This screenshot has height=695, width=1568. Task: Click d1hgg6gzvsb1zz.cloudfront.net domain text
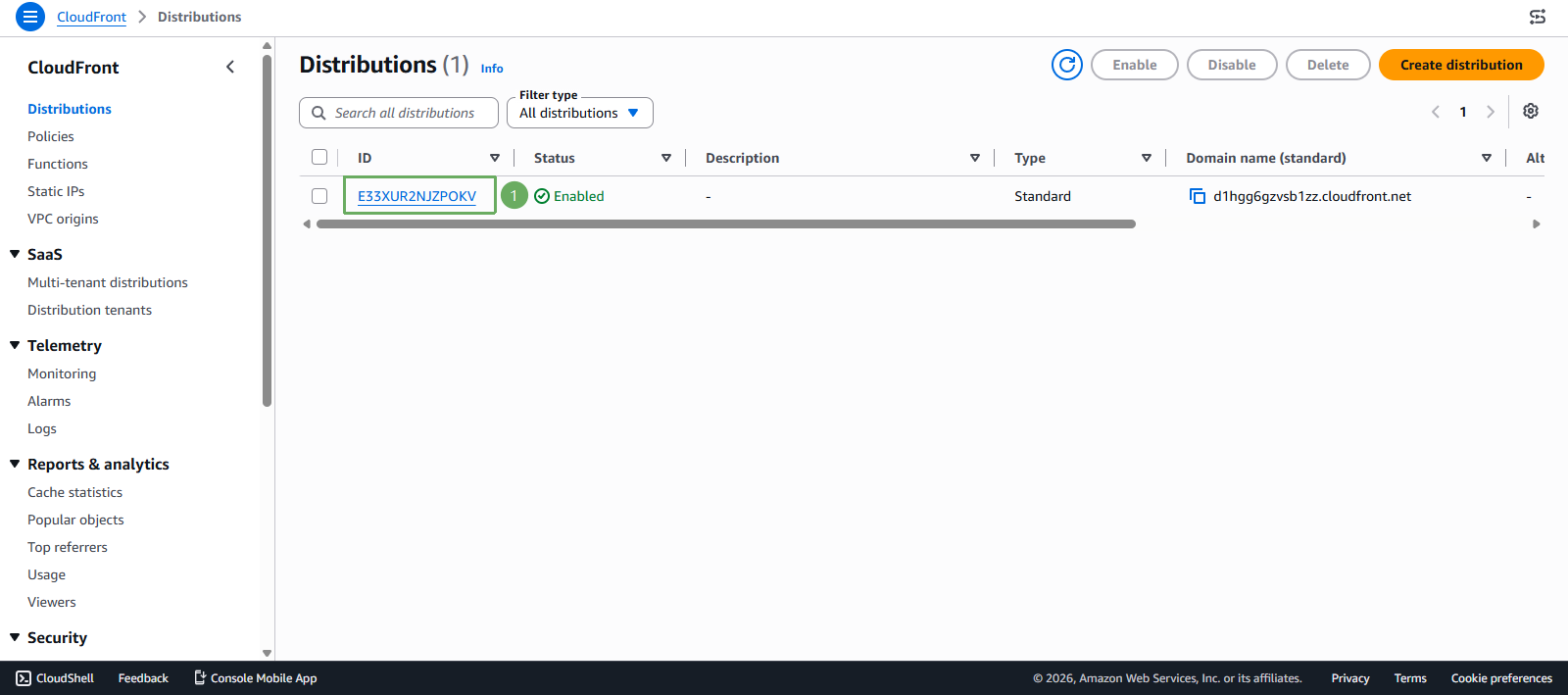click(1312, 196)
